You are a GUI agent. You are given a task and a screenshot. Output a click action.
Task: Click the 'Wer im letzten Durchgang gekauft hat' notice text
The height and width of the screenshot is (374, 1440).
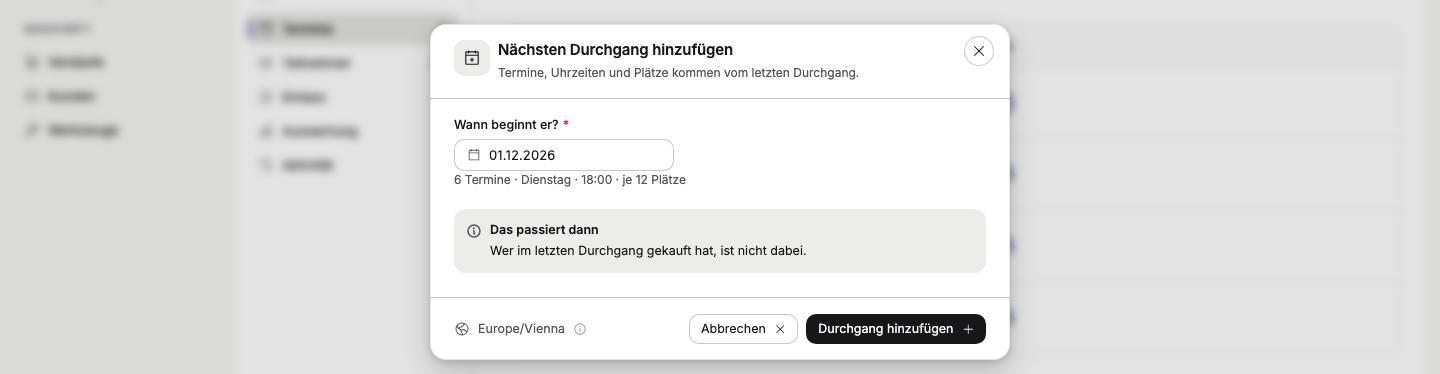pos(648,251)
